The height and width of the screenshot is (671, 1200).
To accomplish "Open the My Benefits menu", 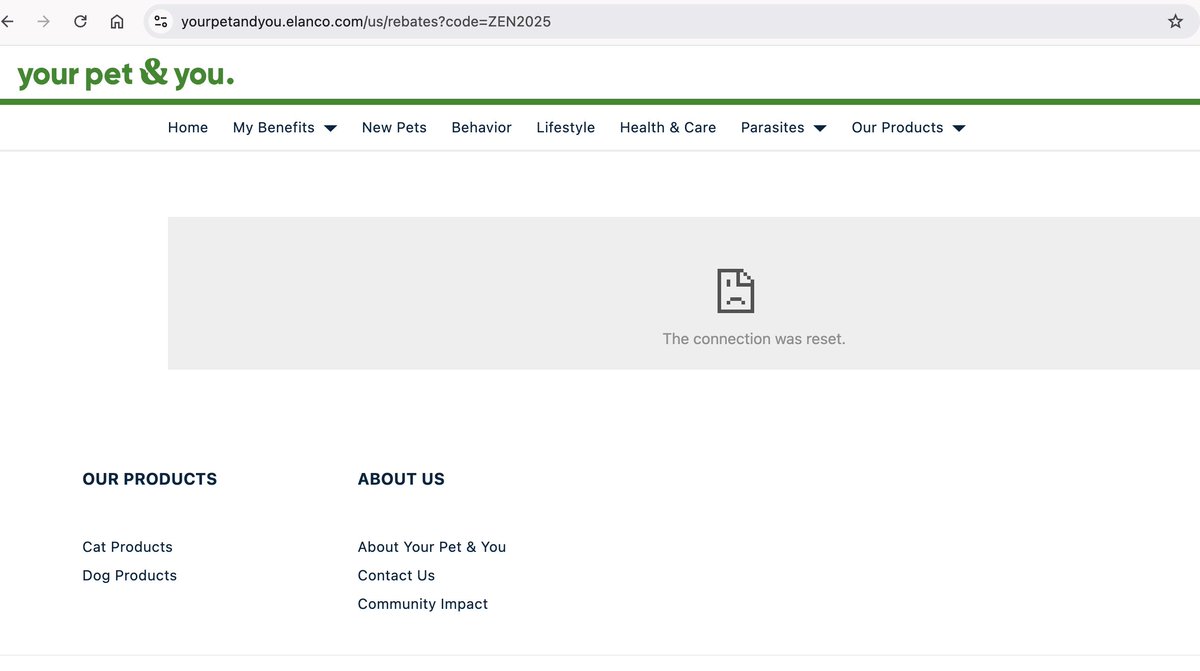I will [274, 127].
